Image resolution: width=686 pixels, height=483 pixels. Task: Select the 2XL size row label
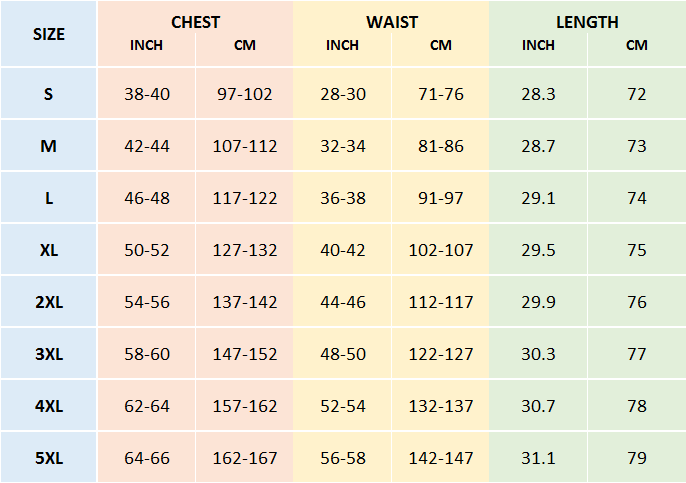[48, 302]
